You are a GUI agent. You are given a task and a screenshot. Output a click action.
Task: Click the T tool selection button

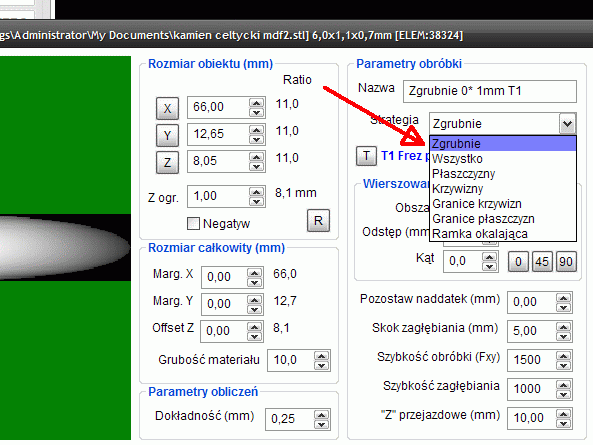point(366,156)
